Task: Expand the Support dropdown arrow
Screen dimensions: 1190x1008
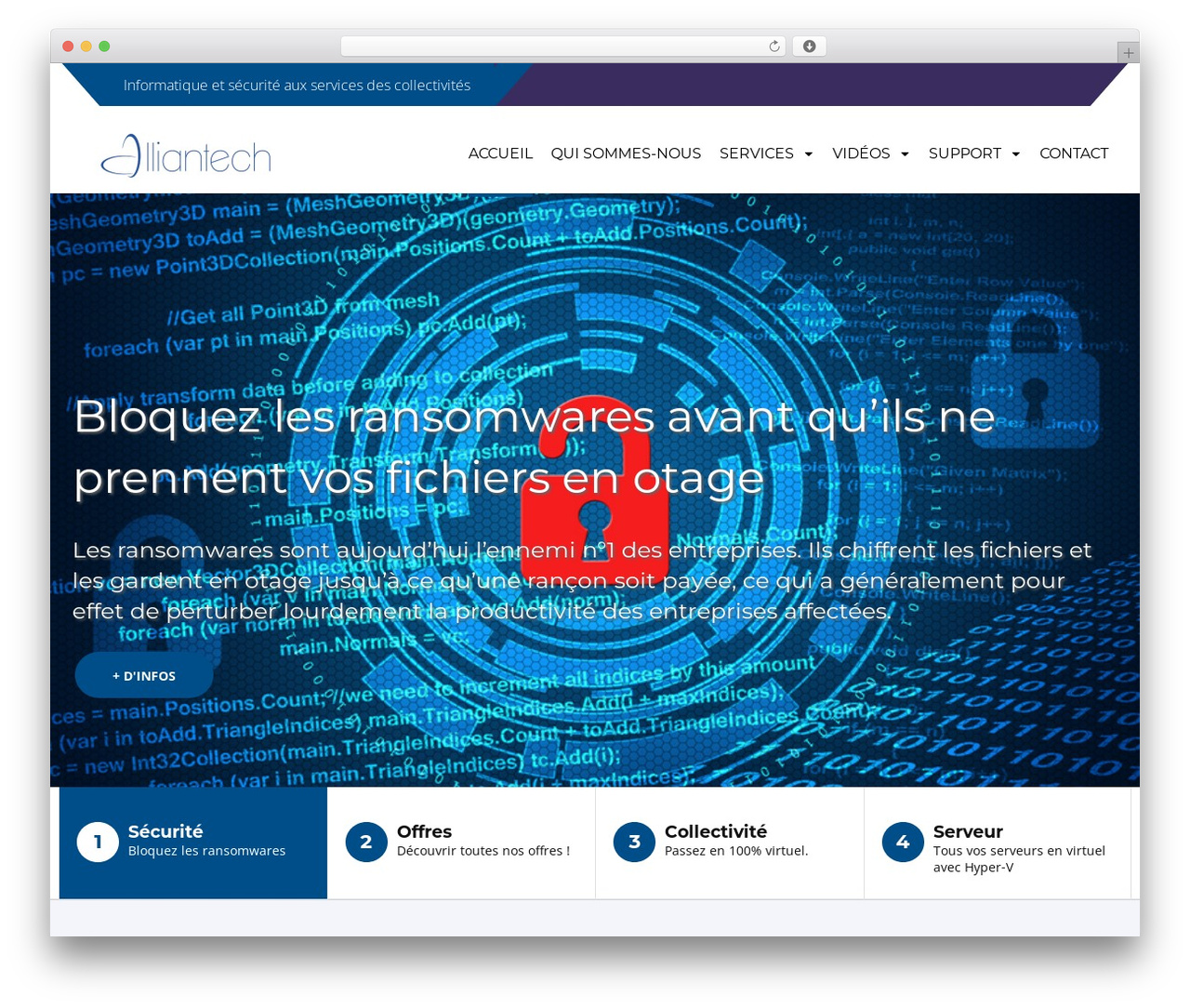Action: 1016,154
